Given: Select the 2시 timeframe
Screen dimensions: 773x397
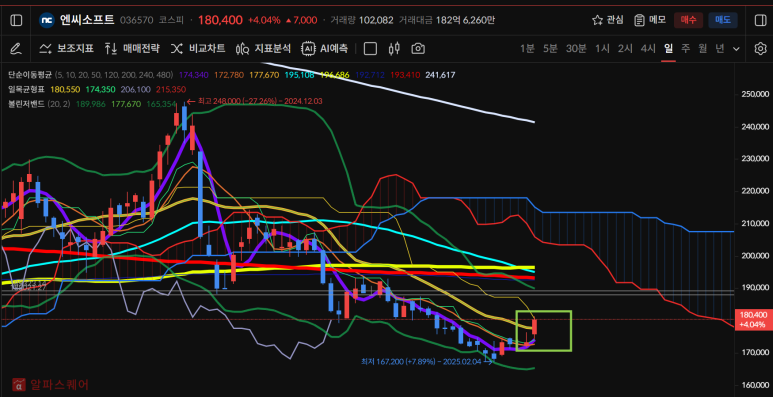Looking at the screenshot, I should (625, 48).
